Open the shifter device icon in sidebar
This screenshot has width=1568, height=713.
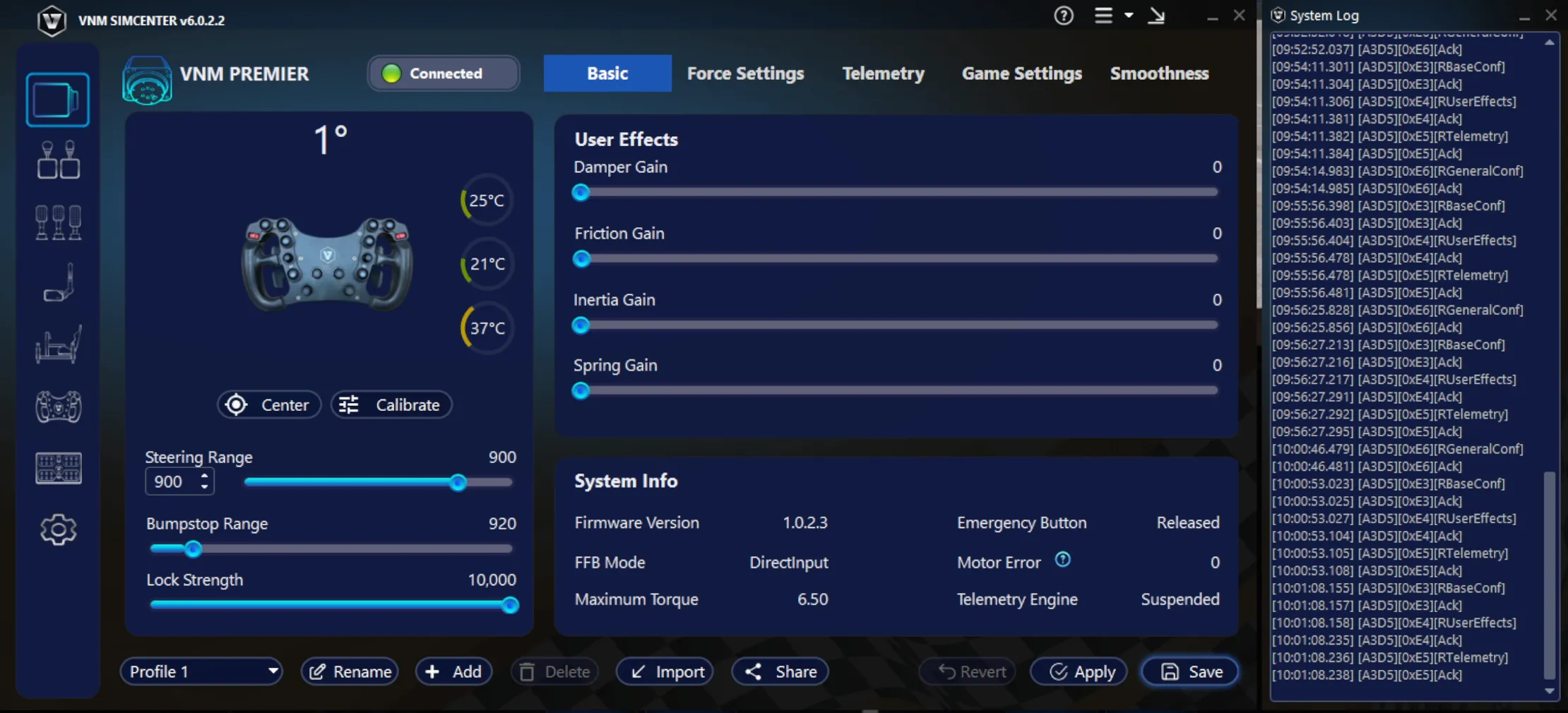click(58, 160)
